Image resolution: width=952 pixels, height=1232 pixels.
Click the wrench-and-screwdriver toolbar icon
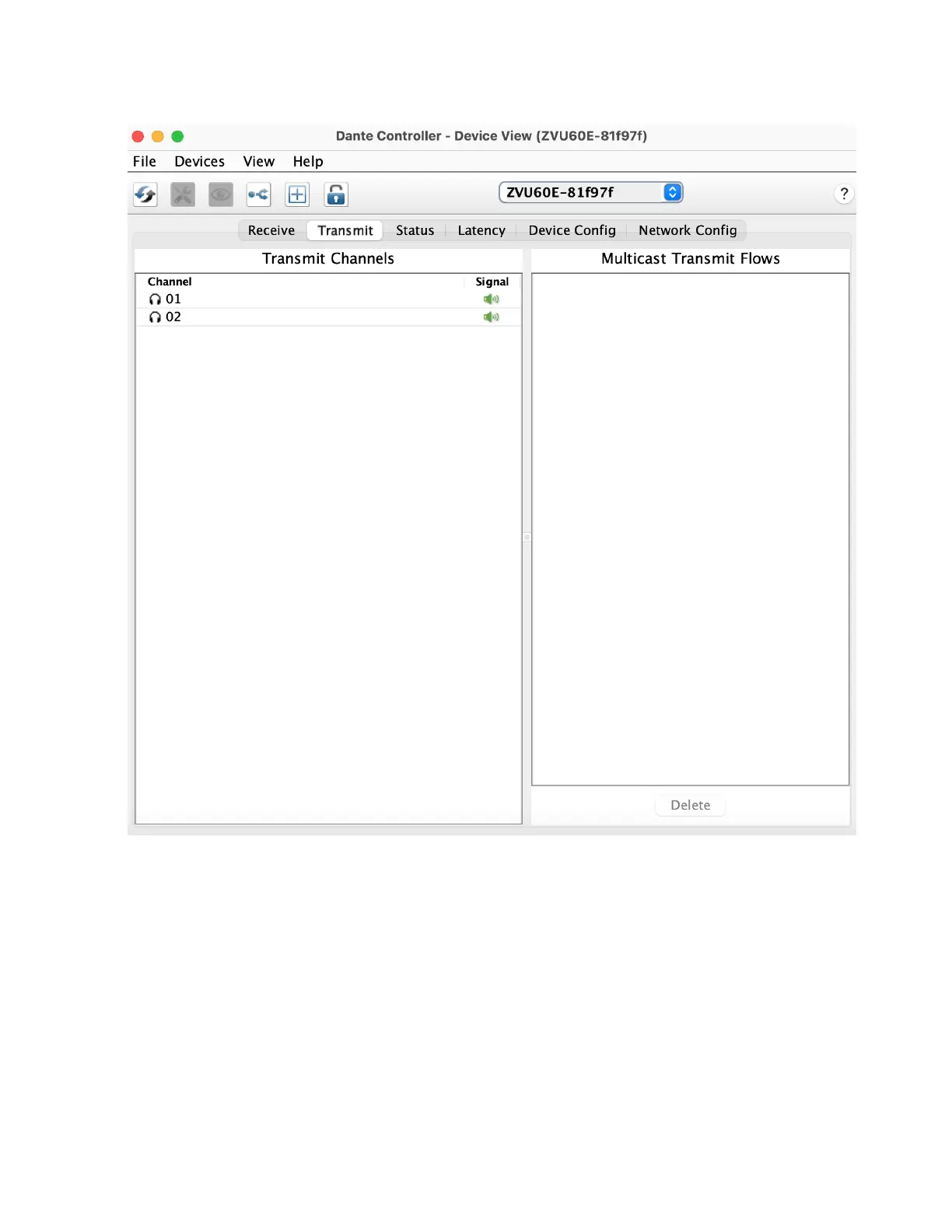pyautogui.click(x=183, y=194)
